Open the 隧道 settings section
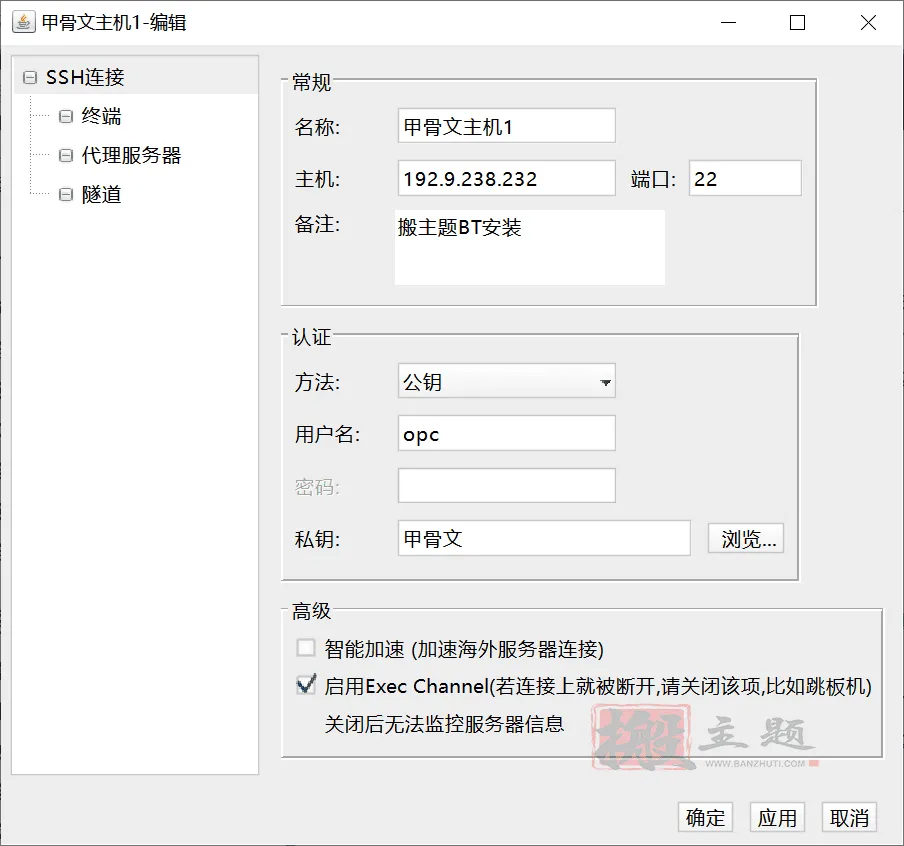The width and height of the screenshot is (904, 846). pos(101,194)
